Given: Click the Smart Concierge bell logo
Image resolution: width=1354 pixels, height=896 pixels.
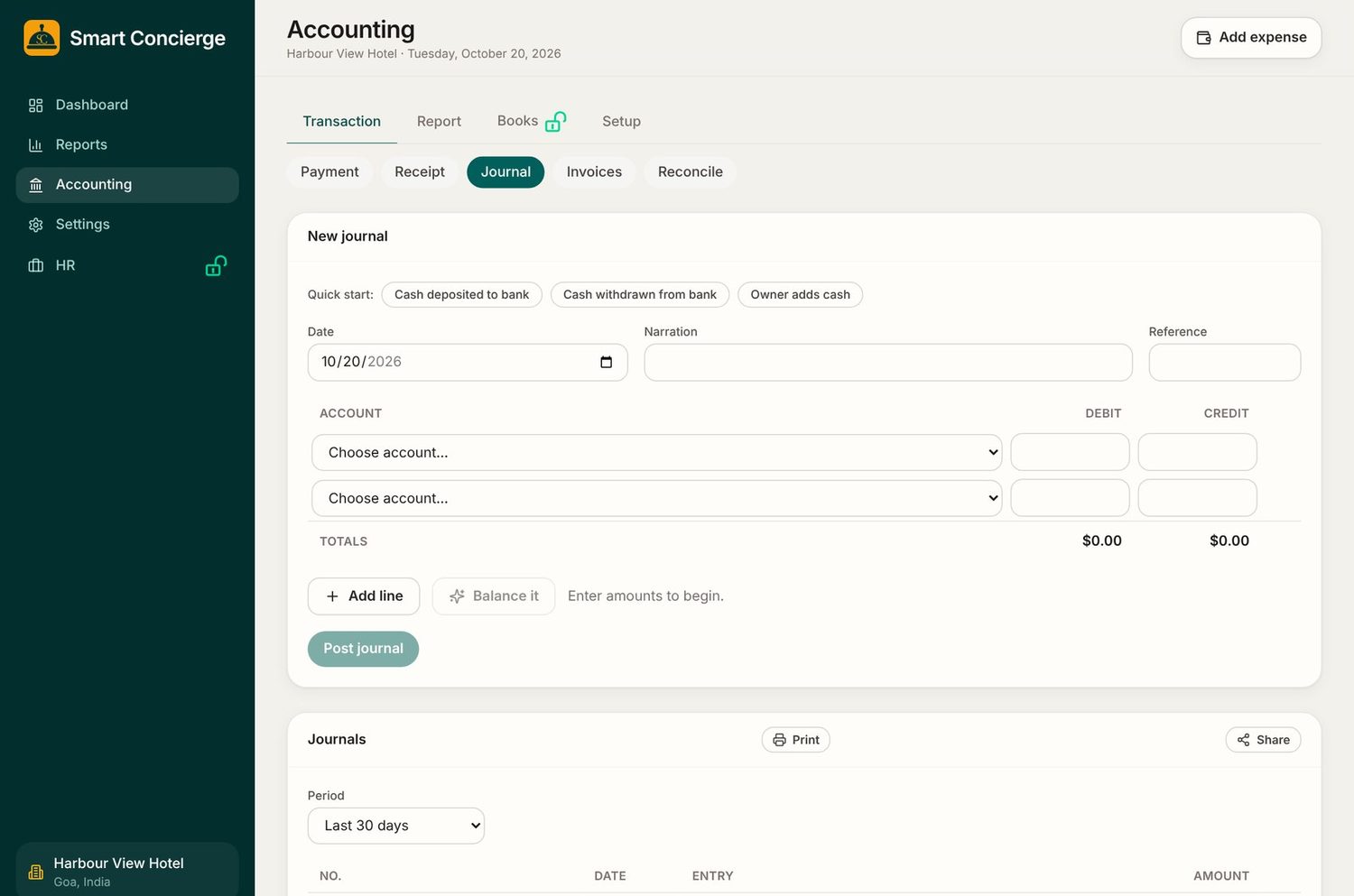Looking at the screenshot, I should (x=42, y=38).
